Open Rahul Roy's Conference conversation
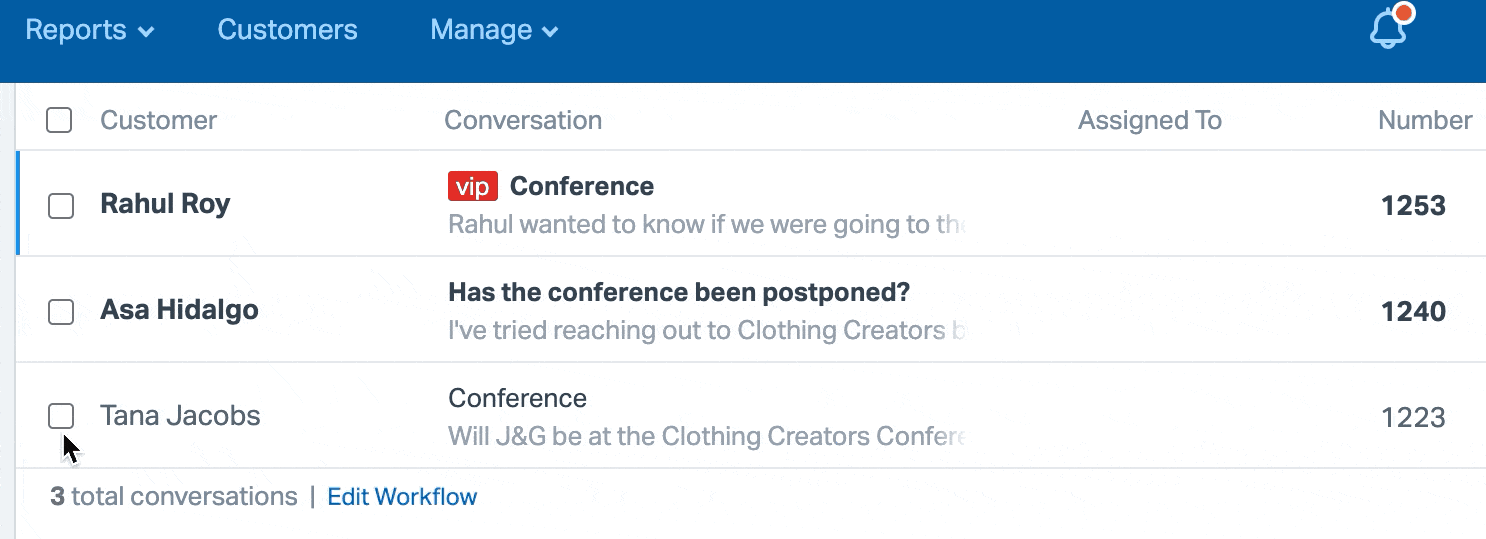1486x539 pixels. [x=582, y=187]
